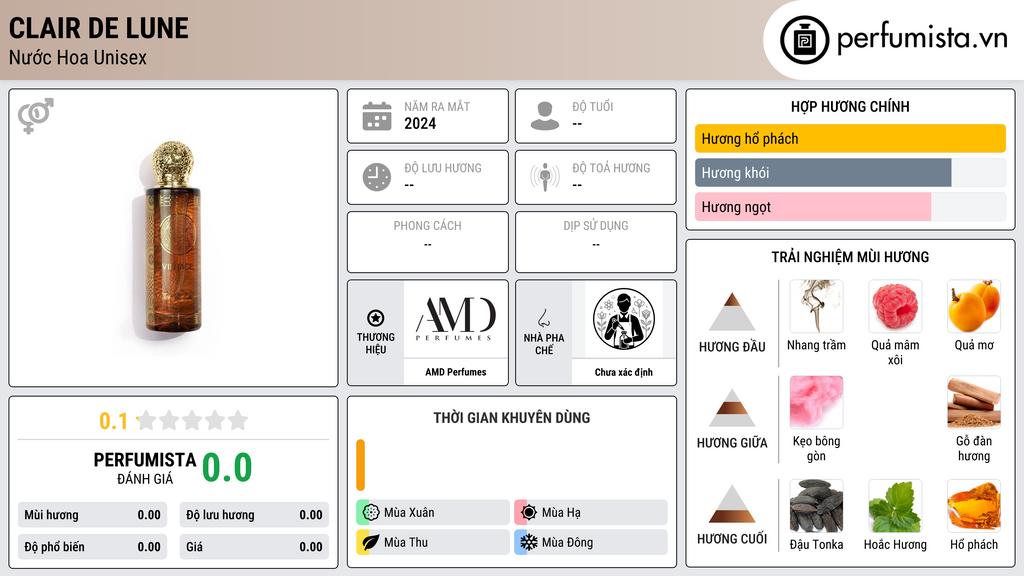Select the Mùa Thu season button
The height and width of the screenshot is (576, 1024).
[433, 543]
